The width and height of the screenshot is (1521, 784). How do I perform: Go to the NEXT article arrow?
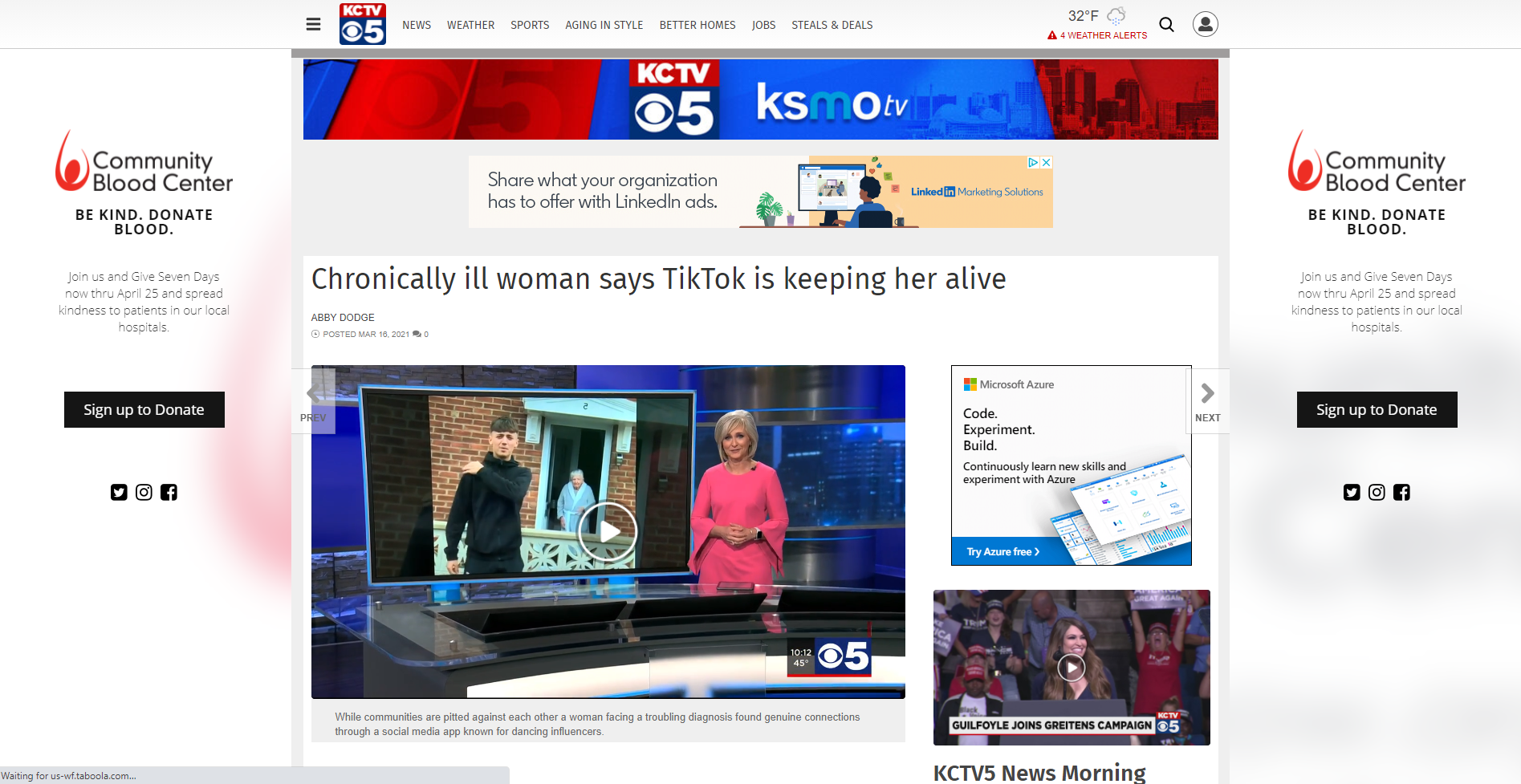[x=1207, y=401]
